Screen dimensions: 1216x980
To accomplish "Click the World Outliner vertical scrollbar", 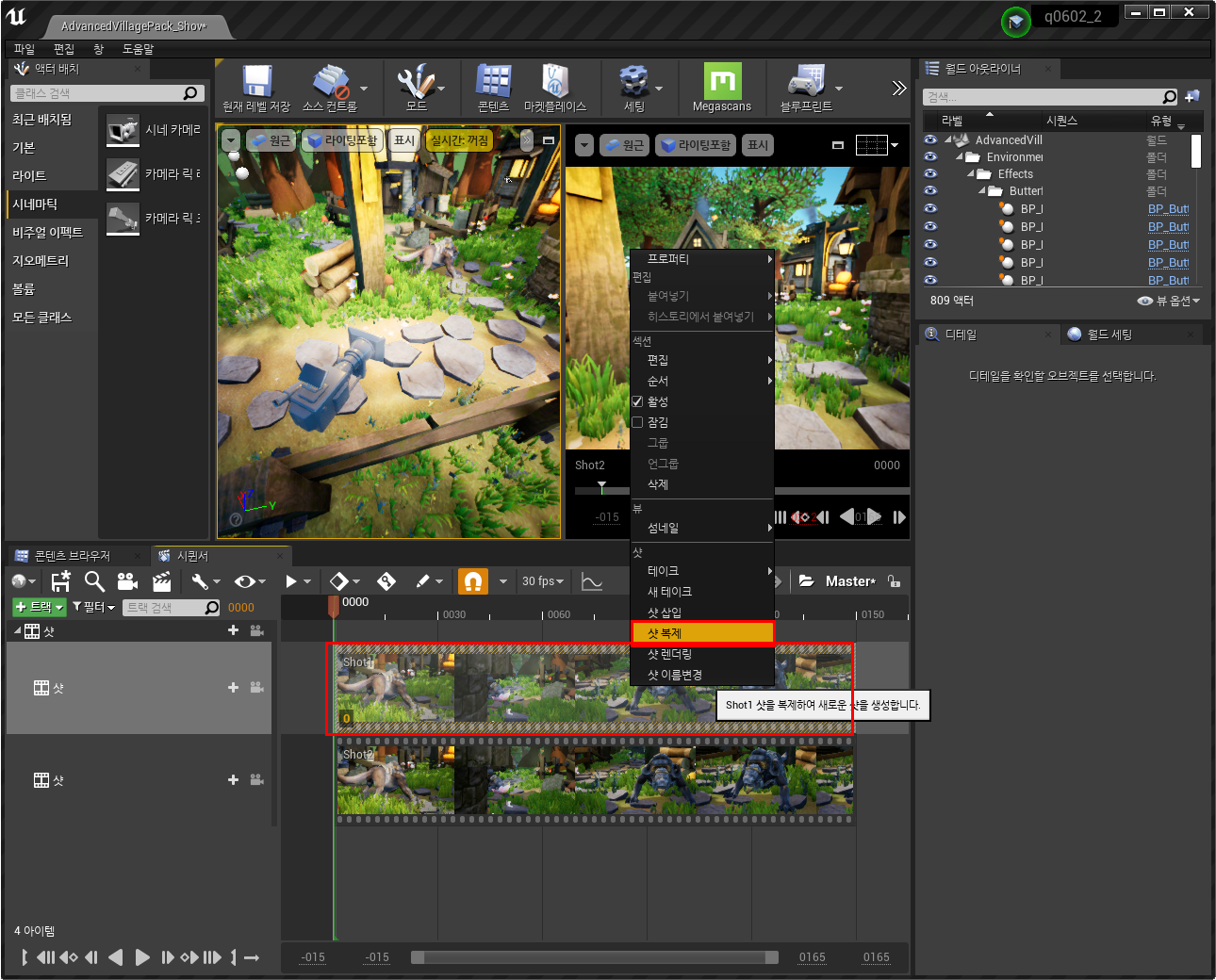I will pyautogui.click(x=1195, y=151).
